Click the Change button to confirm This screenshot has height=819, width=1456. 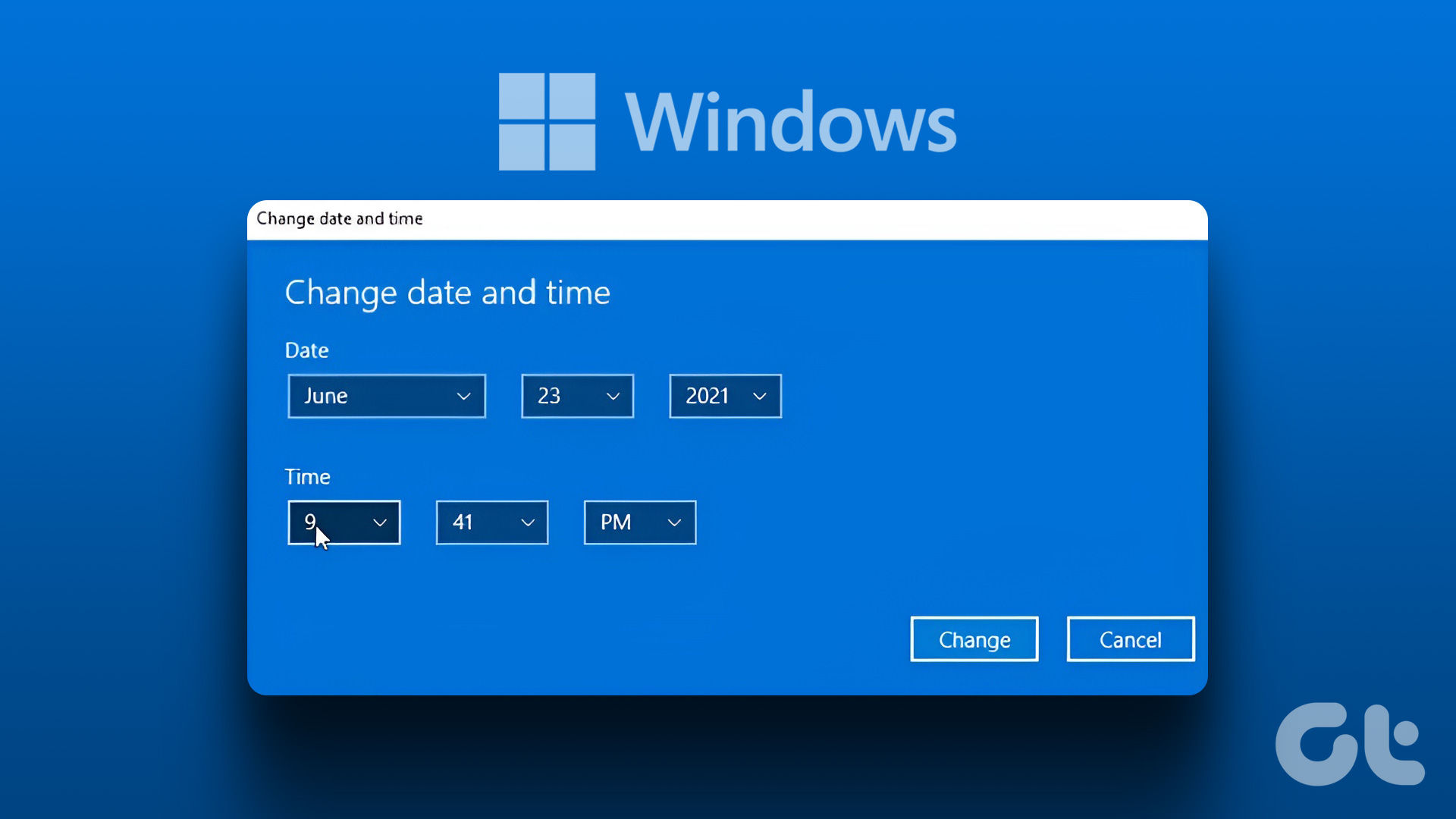974,639
